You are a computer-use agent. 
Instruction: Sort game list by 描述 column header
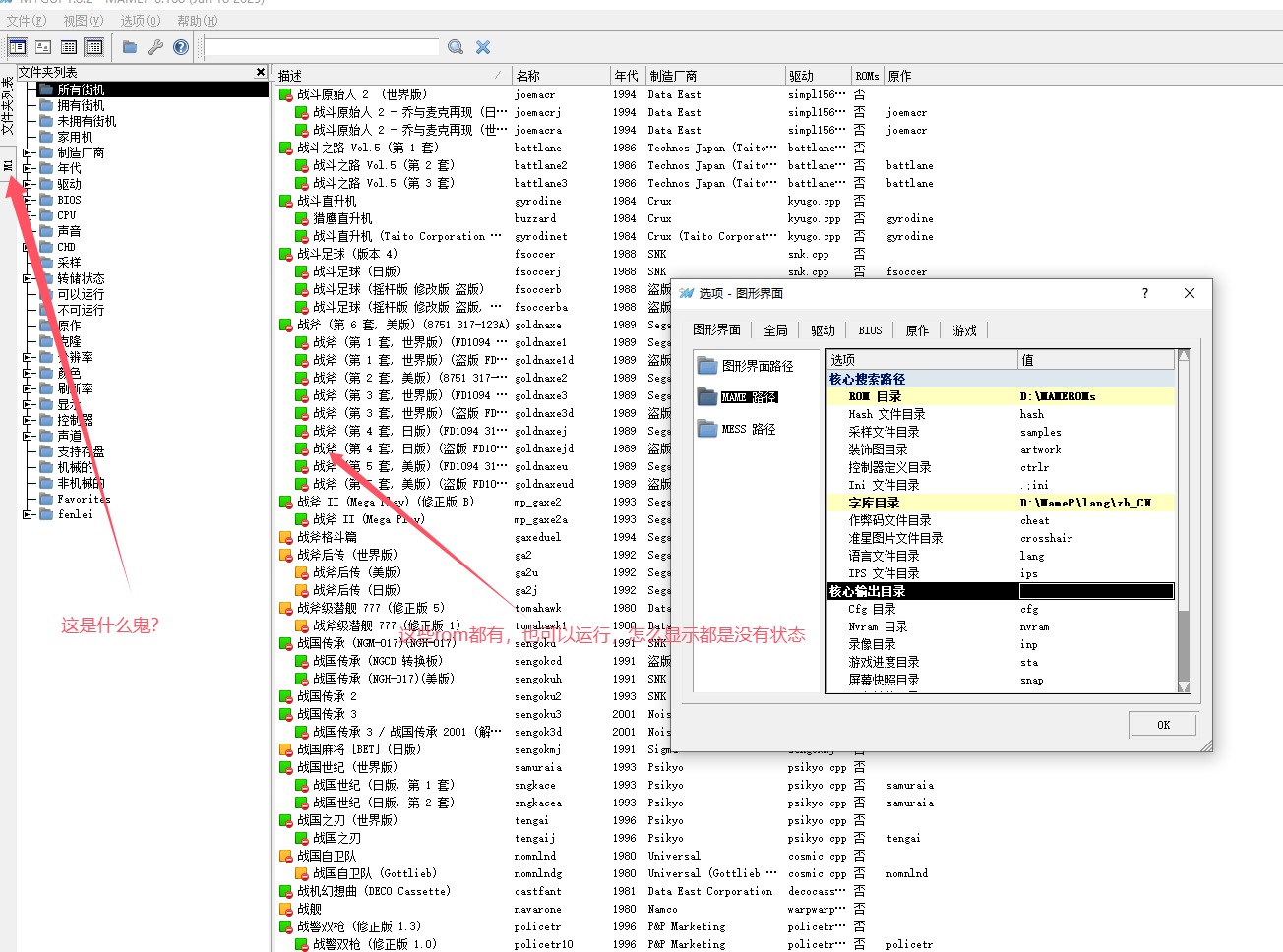tap(391, 76)
